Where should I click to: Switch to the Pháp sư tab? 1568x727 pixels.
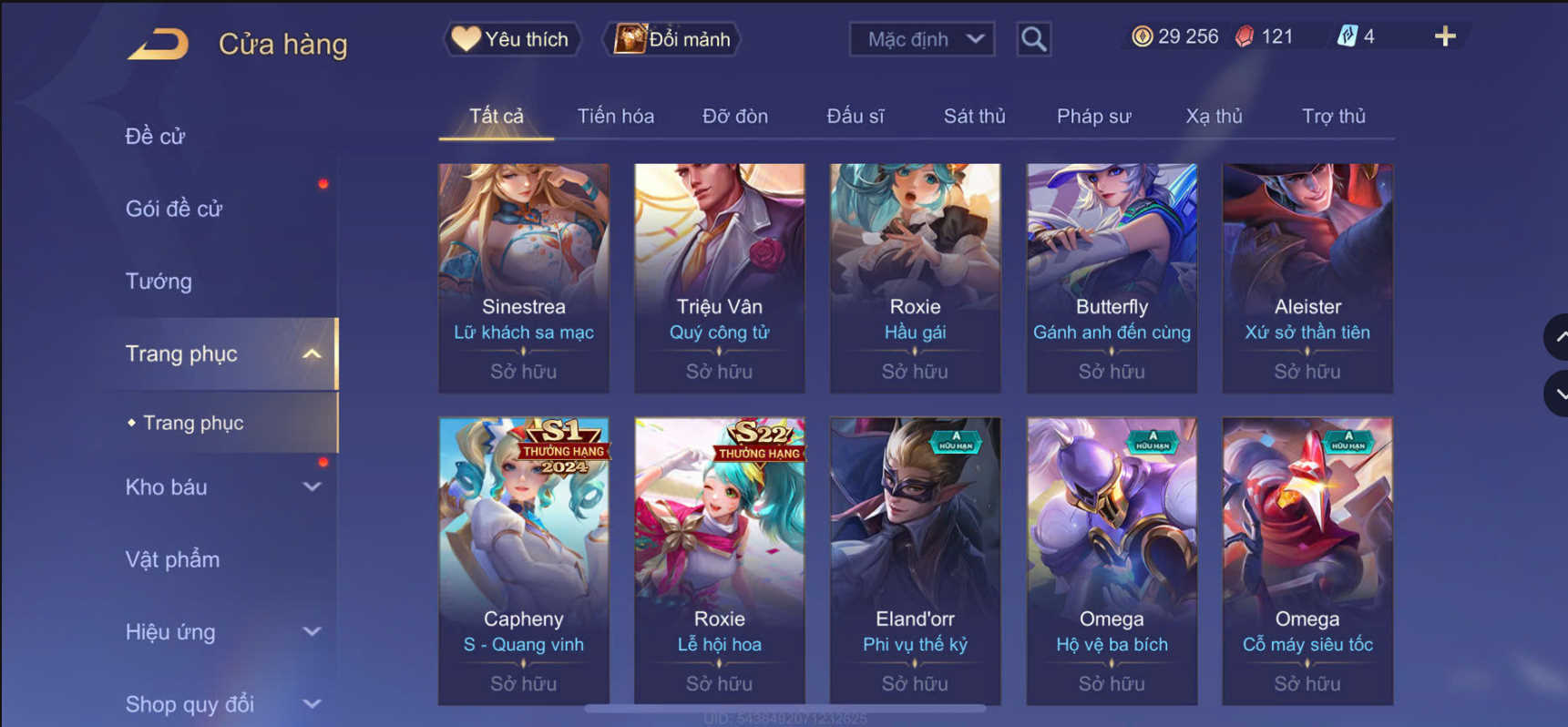1093,117
